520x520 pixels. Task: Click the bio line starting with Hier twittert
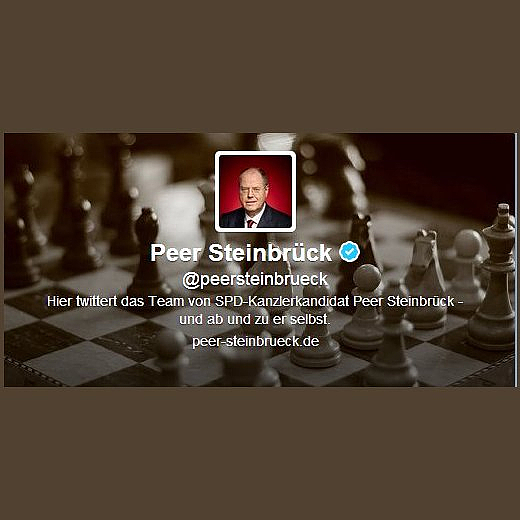[255, 301]
